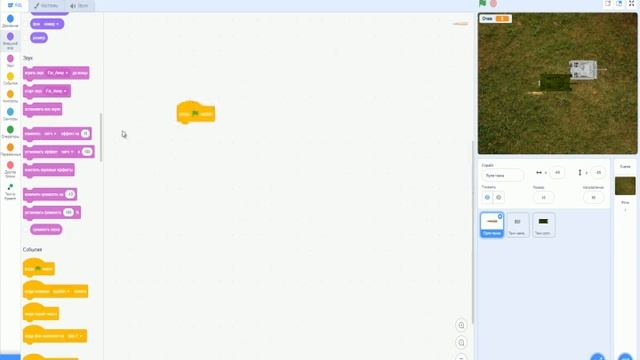Click value field in change volume by block
This screenshot has width=640, height=360.
click(70, 194)
